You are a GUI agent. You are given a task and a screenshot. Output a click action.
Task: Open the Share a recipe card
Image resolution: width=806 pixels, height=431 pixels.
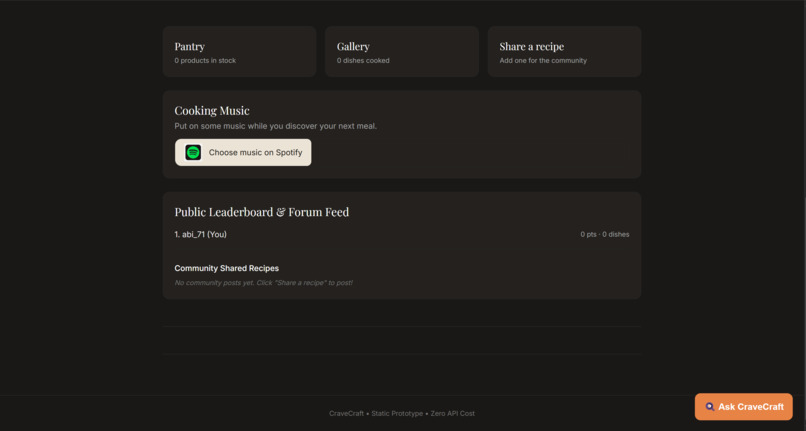564,52
